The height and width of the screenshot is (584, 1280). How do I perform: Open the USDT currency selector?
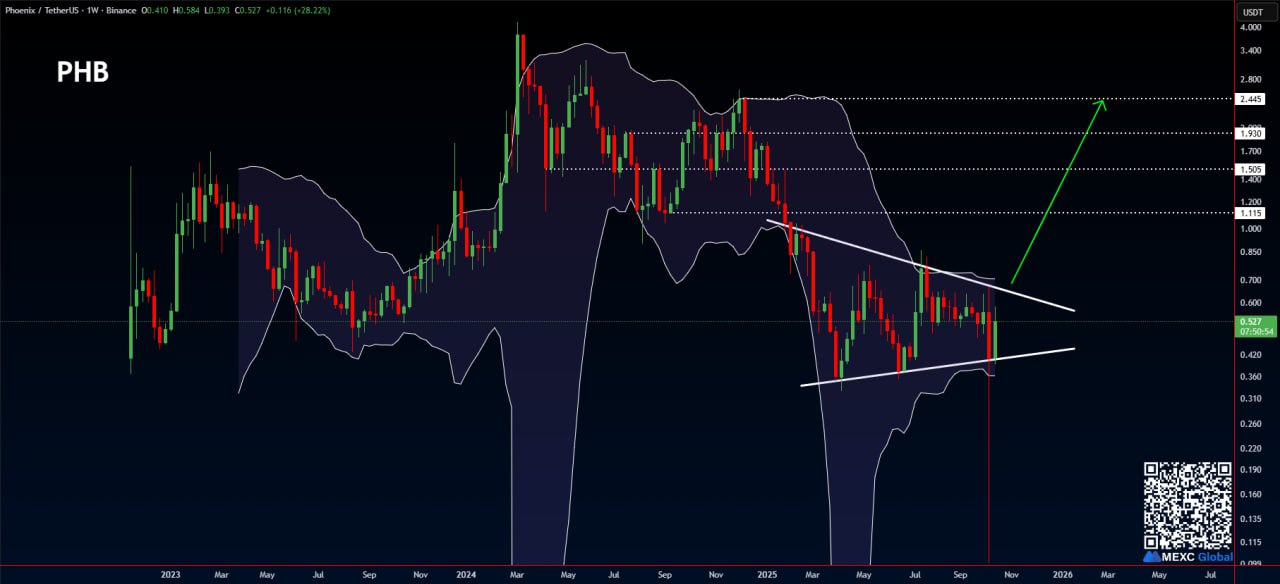(1252, 12)
